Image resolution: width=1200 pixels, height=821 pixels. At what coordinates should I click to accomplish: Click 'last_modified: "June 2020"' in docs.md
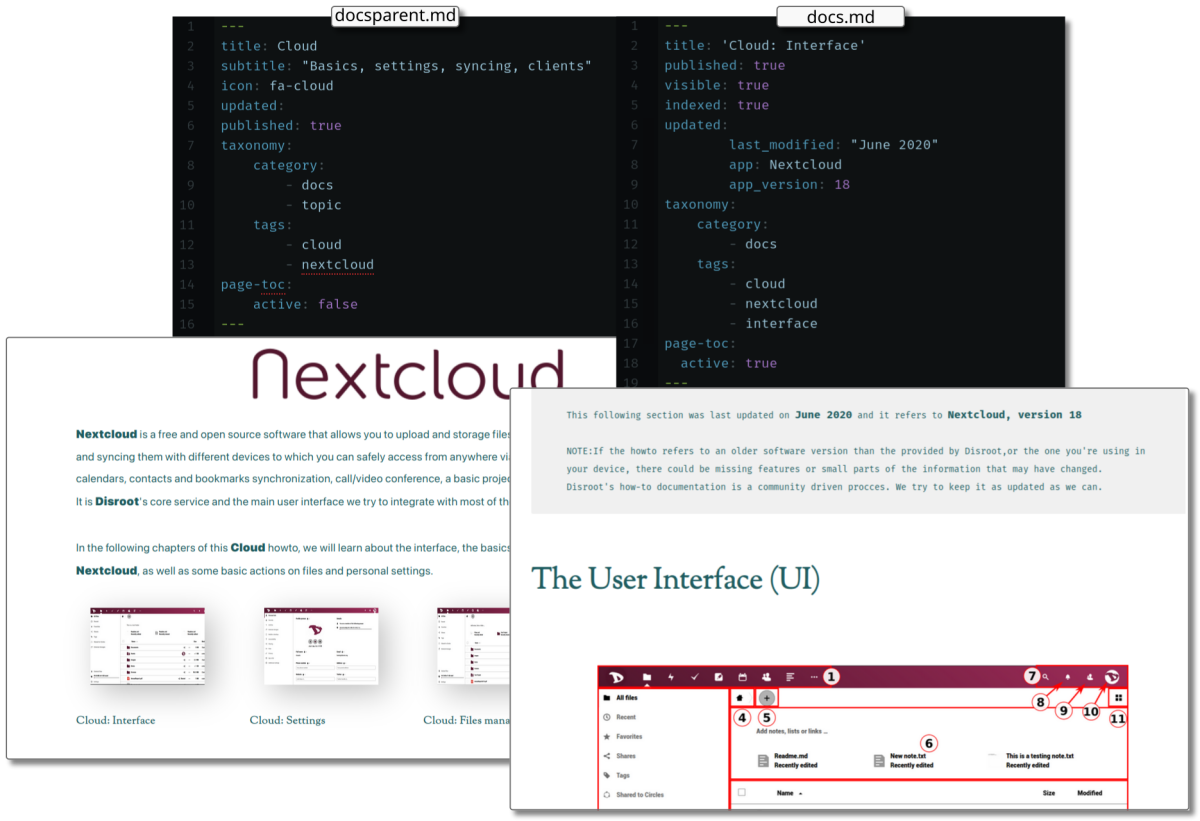point(834,145)
